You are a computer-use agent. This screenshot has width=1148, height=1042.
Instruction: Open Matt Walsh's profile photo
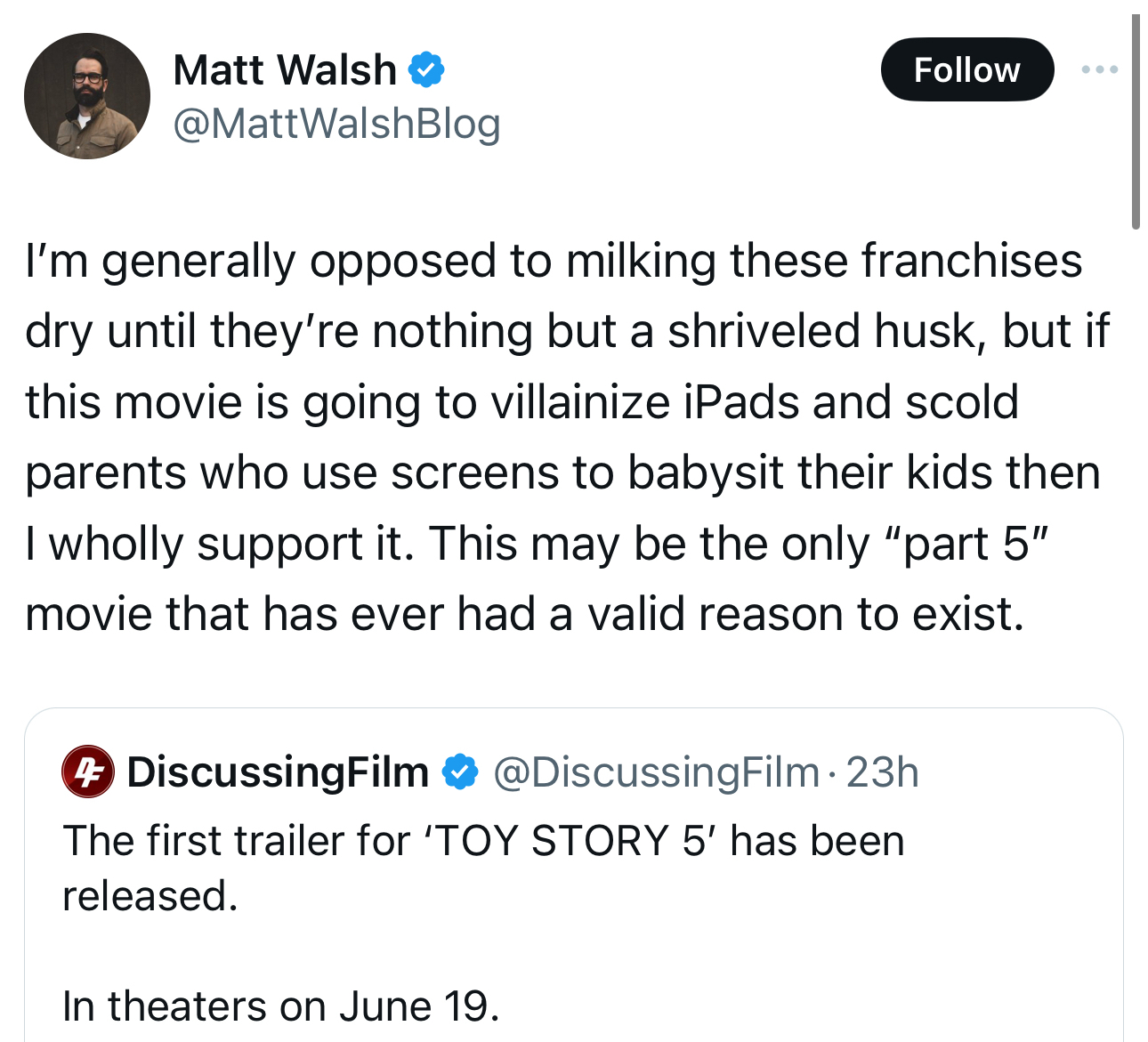86,96
